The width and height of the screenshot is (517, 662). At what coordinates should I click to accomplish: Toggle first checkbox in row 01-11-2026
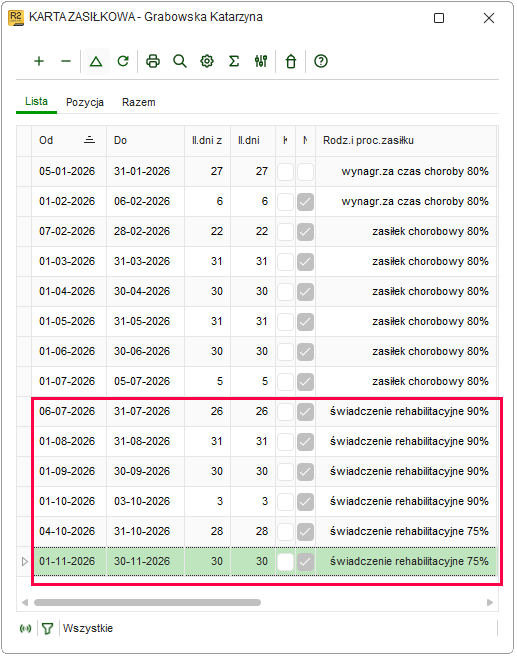click(x=285, y=562)
